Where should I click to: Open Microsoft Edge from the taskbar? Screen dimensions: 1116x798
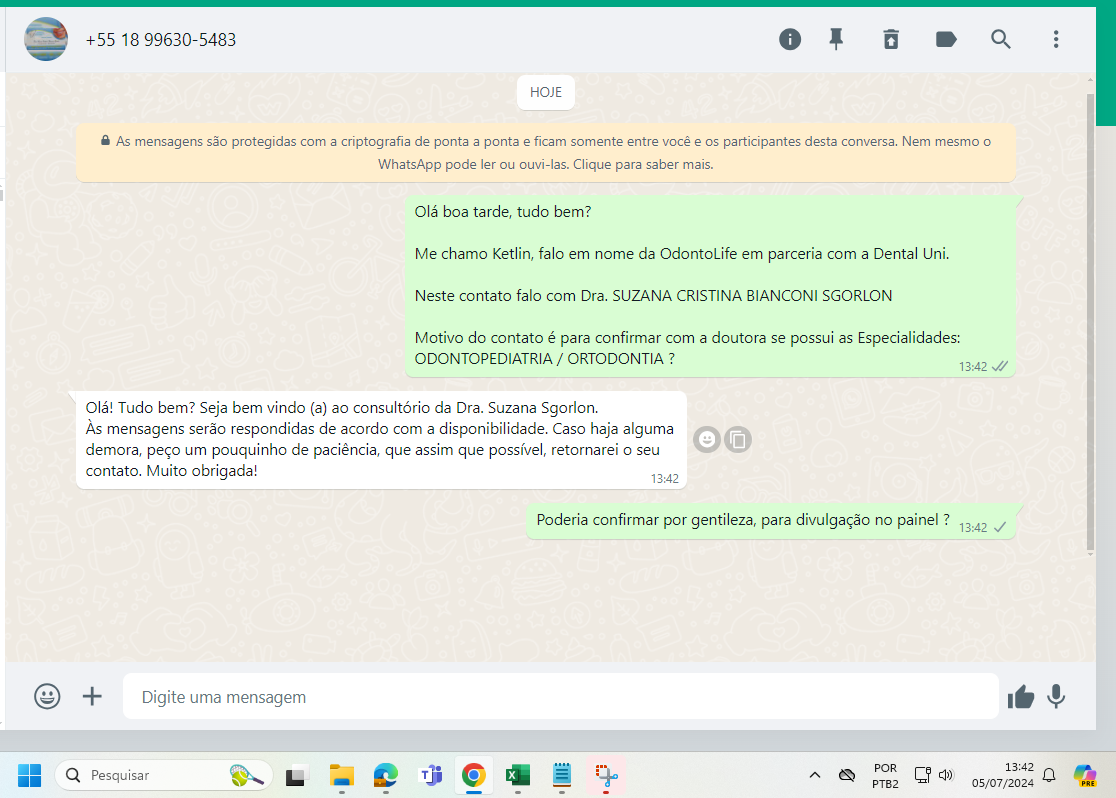(386, 775)
